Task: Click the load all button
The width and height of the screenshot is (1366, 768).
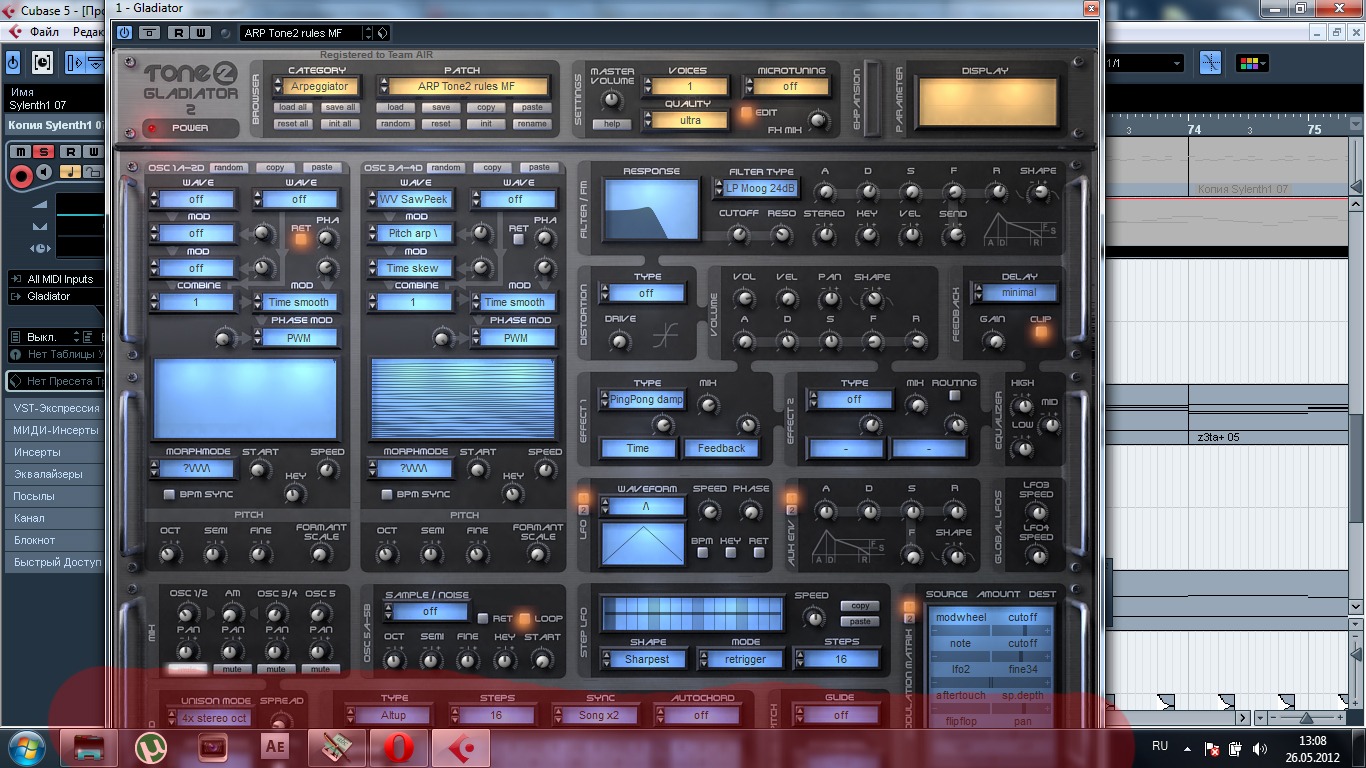Action: click(x=293, y=107)
